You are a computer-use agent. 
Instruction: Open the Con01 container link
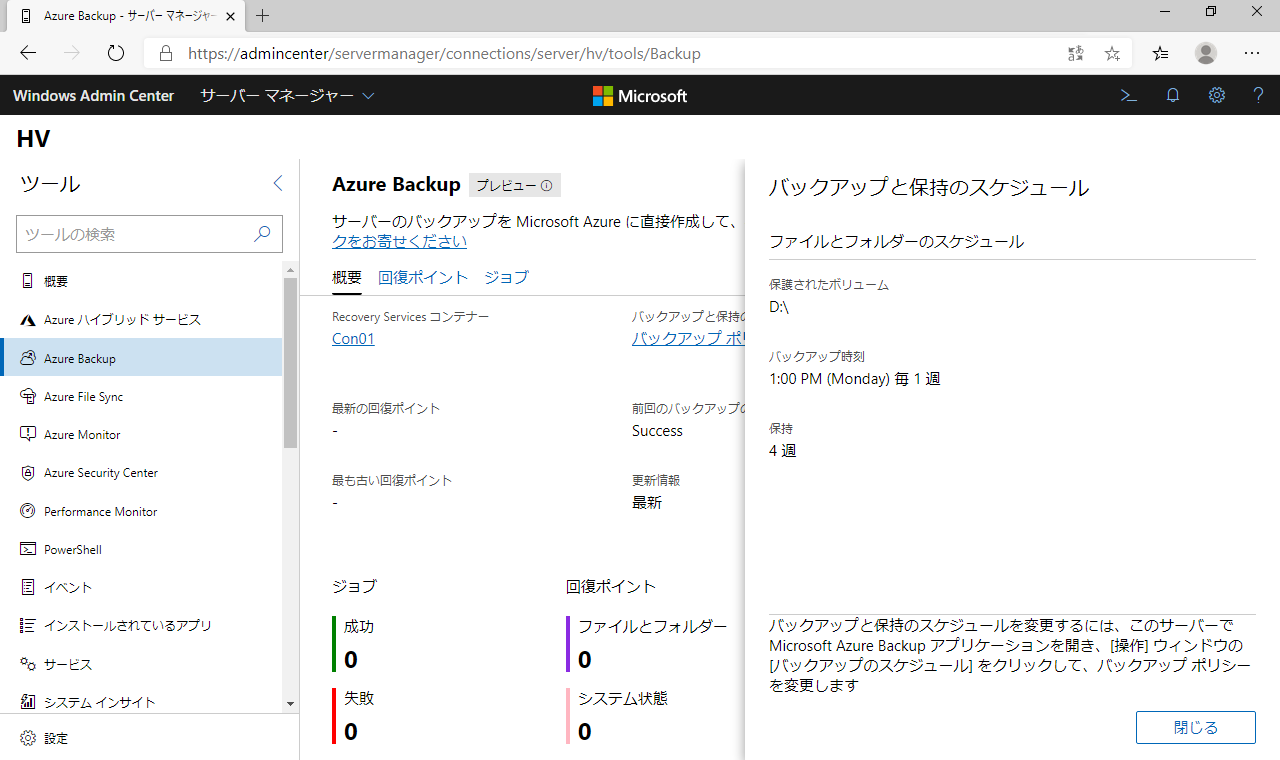(353, 339)
